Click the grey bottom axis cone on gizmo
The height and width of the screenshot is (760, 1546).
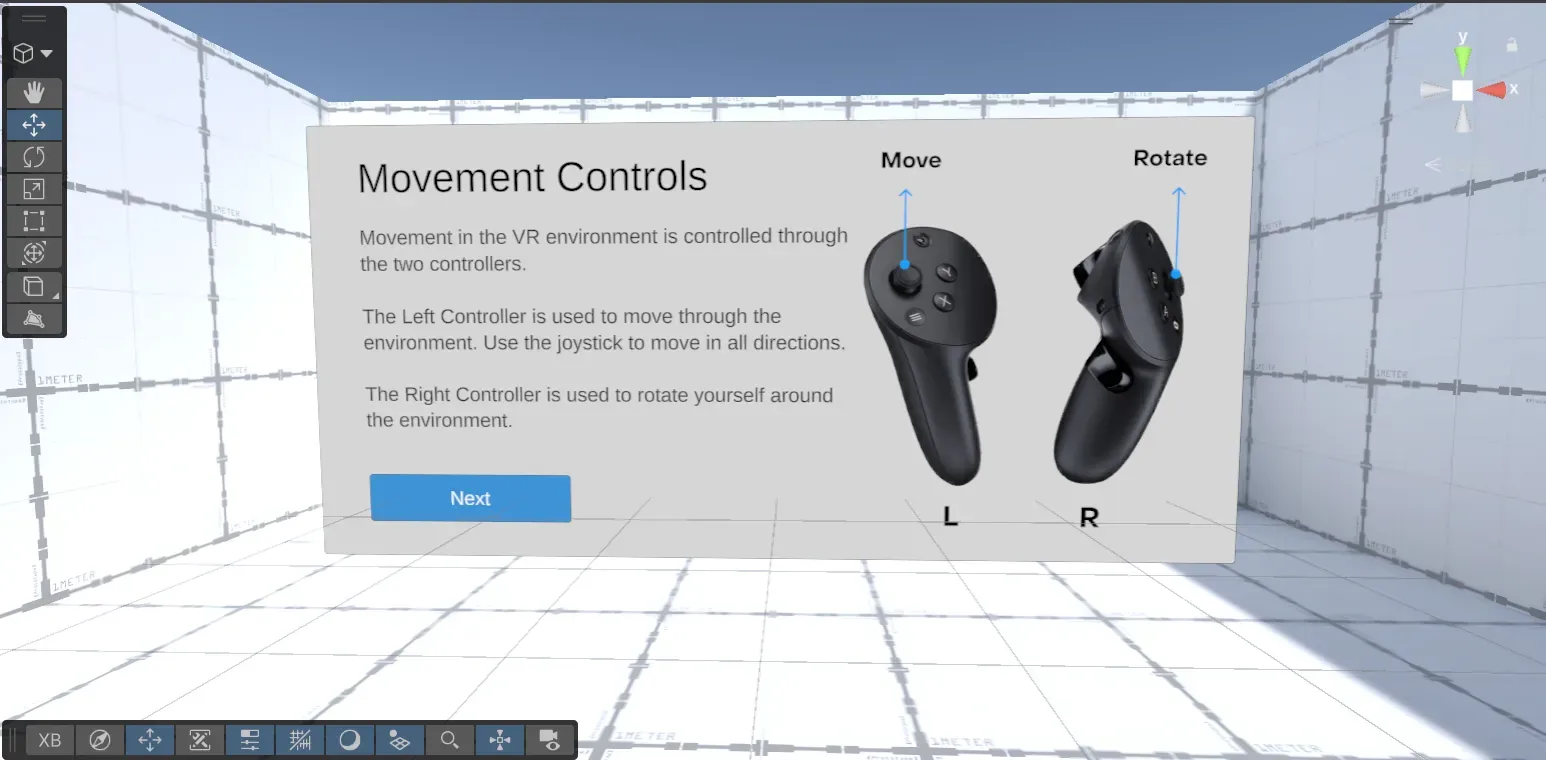[x=1463, y=119]
